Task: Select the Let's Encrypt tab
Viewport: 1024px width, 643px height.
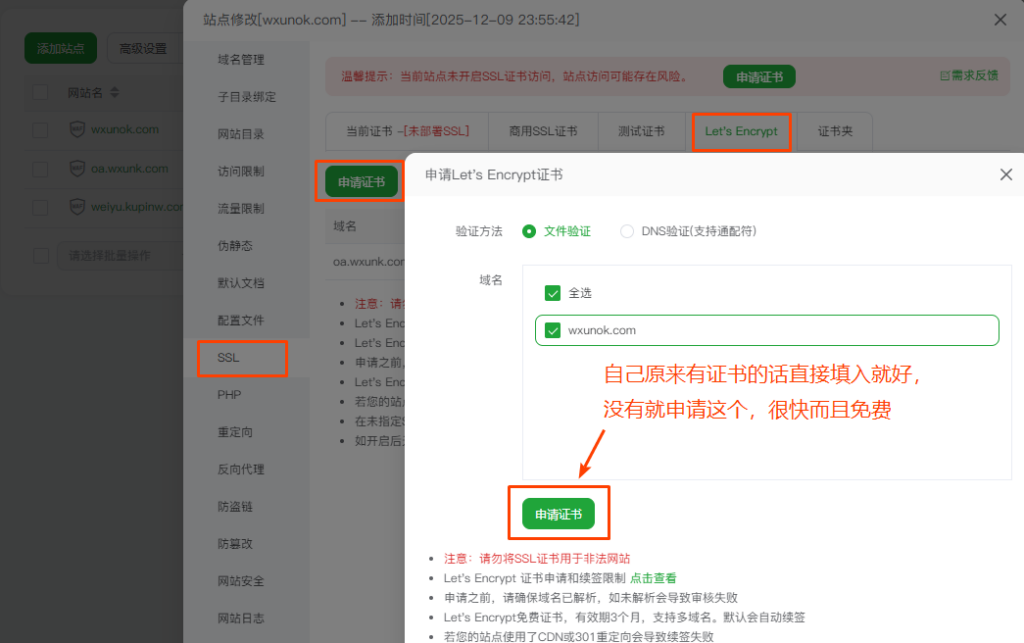Action: 741,131
